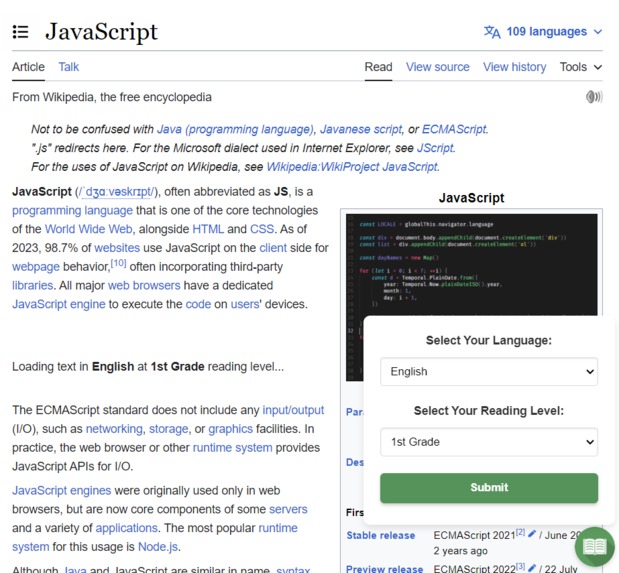619x573 pixels.
Task: Open the web browsers link
Action: pyautogui.click(x=144, y=286)
